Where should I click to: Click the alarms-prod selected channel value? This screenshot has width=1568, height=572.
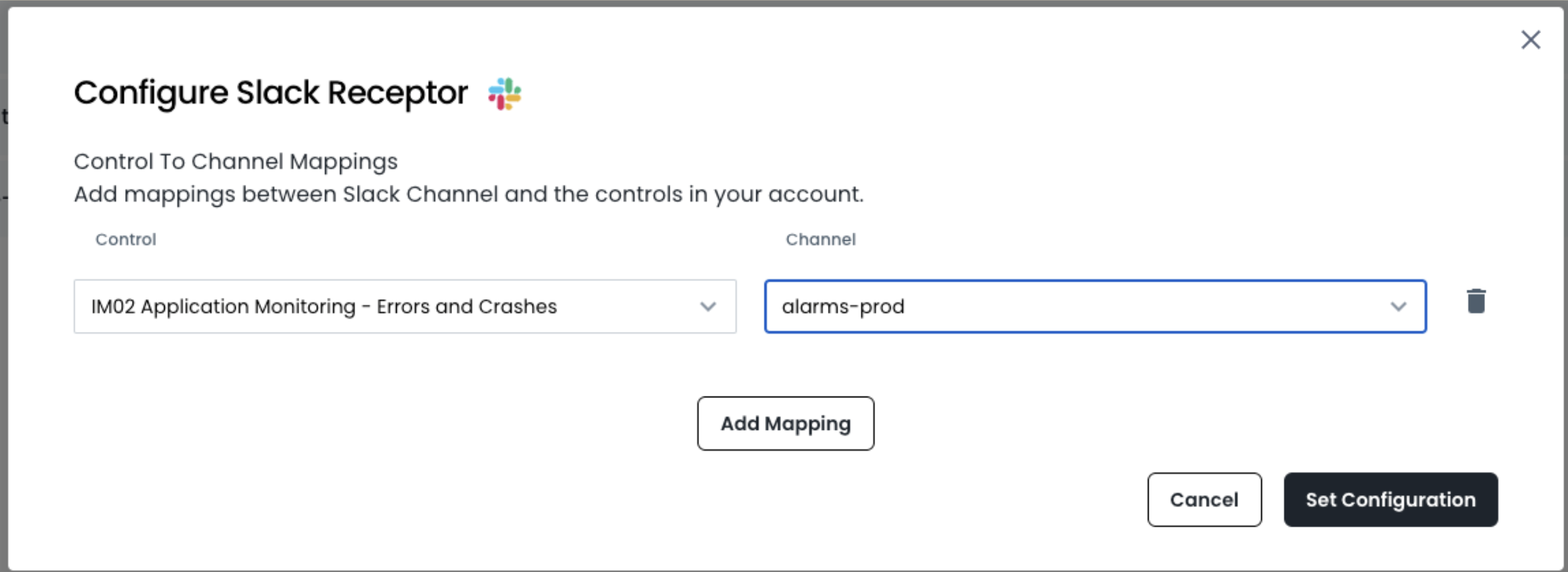click(x=843, y=307)
